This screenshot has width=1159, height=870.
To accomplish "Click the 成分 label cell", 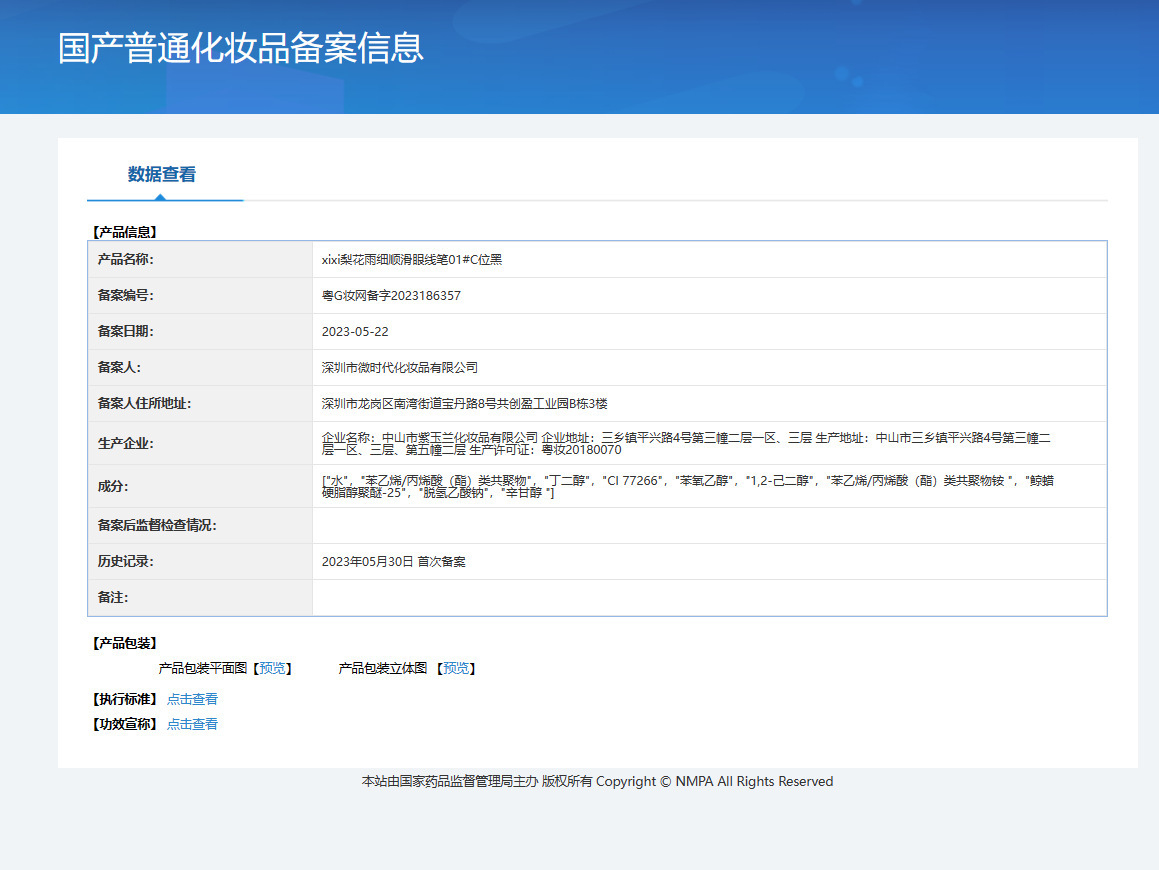I will pos(200,486).
